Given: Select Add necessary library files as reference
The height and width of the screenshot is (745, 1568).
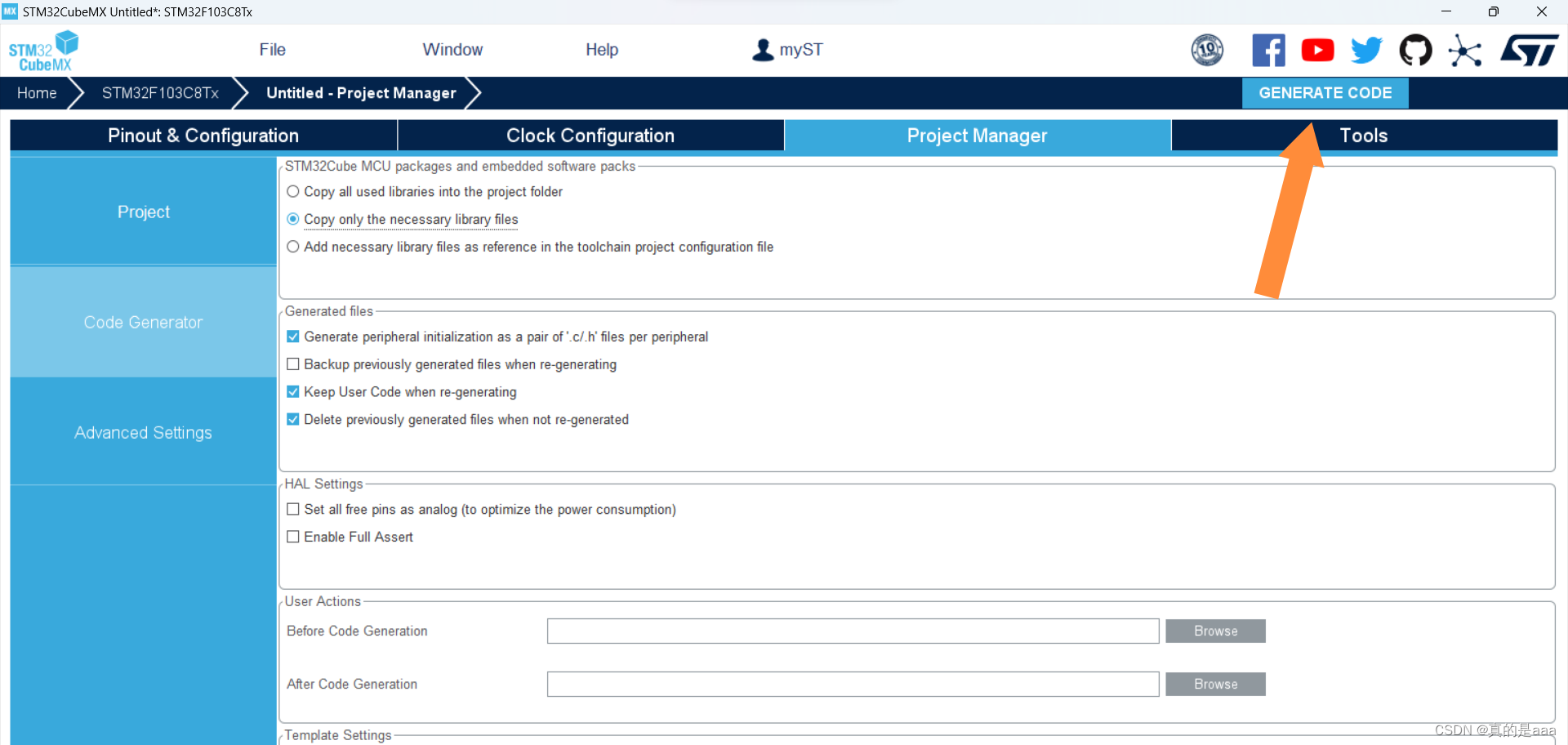Looking at the screenshot, I should pyautogui.click(x=293, y=247).
